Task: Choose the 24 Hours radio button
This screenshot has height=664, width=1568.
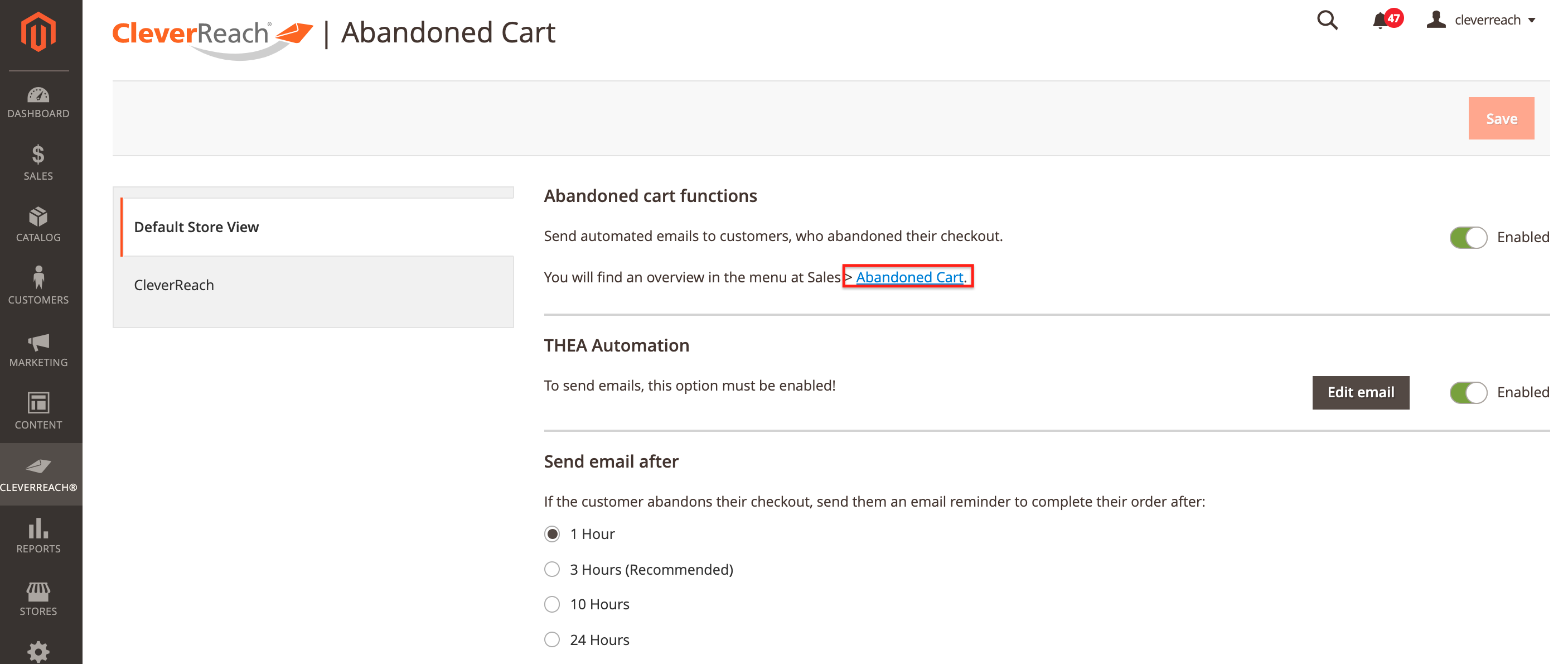Action: (x=552, y=639)
